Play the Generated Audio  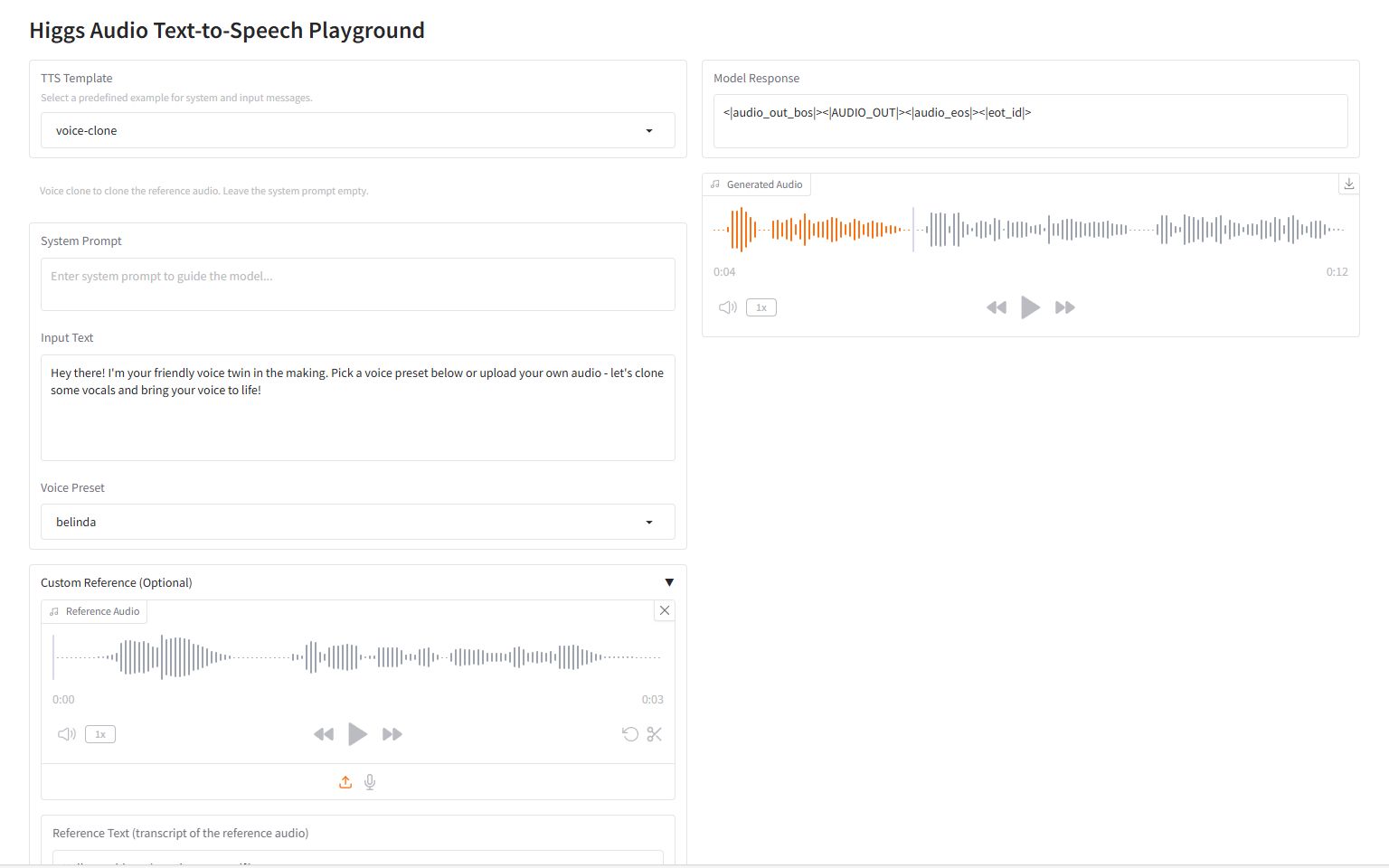coord(1030,307)
